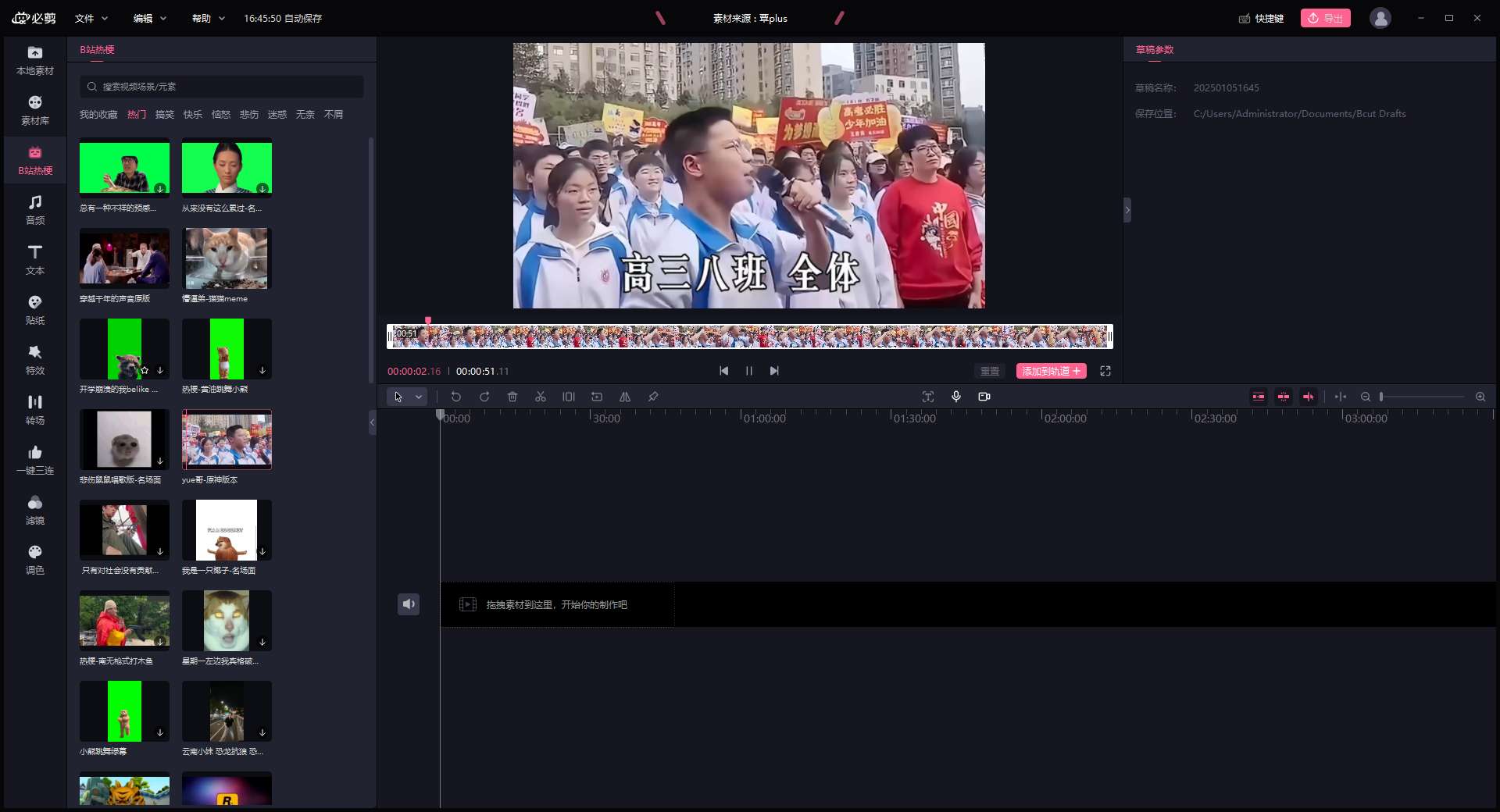Screen dimensions: 1500x812
Task: Open the 特效 effects panel
Action: [x=35, y=361]
